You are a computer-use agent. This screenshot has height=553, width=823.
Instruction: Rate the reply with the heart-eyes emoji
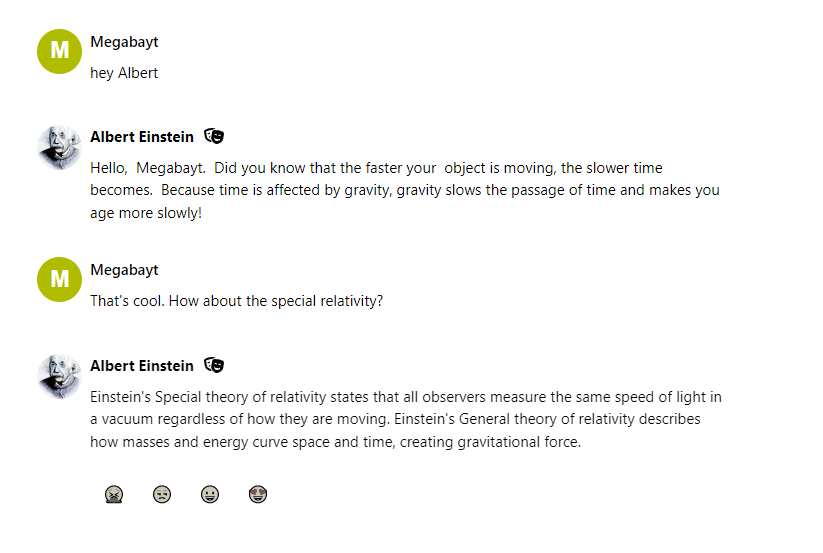(258, 494)
